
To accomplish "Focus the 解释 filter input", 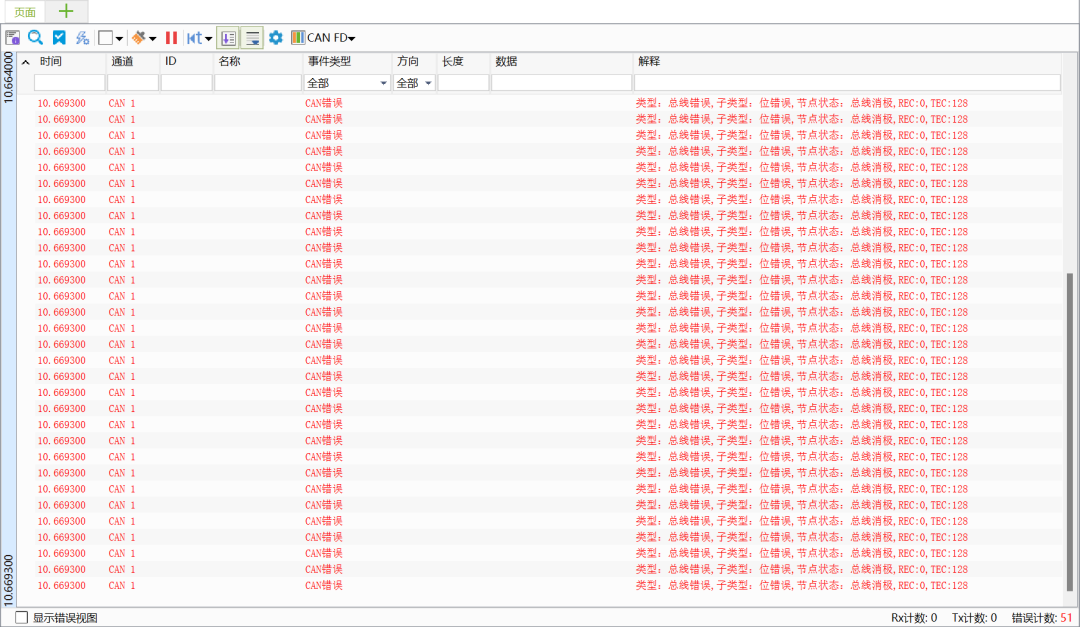I will coord(847,83).
